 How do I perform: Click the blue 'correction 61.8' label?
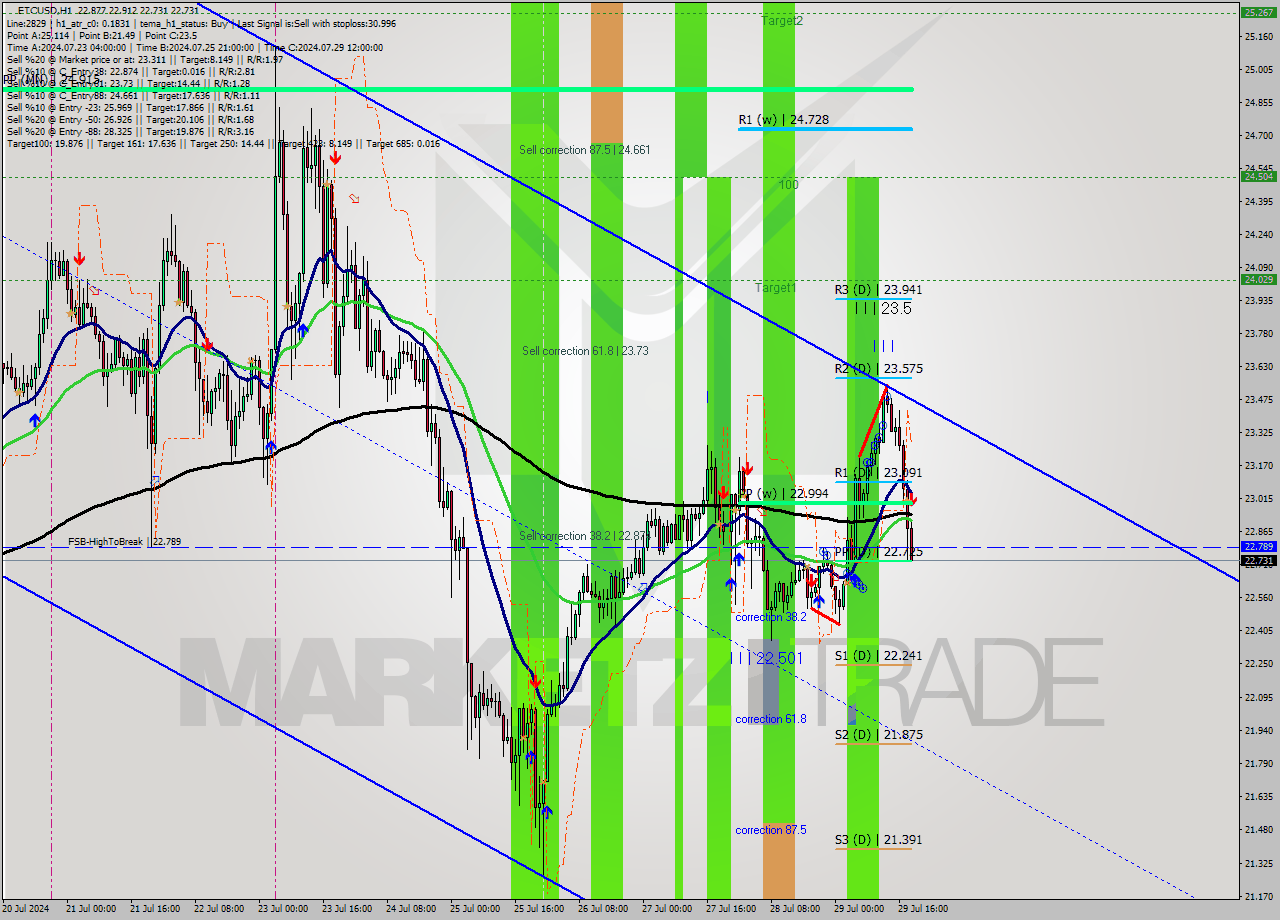(x=771, y=720)
